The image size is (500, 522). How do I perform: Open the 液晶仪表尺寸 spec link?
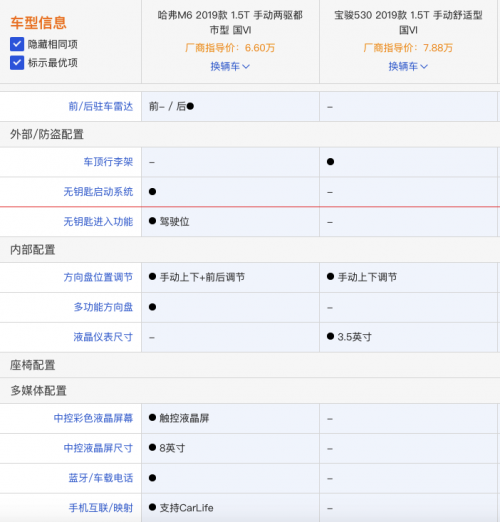pyautogui.click(x=103, y=337)
